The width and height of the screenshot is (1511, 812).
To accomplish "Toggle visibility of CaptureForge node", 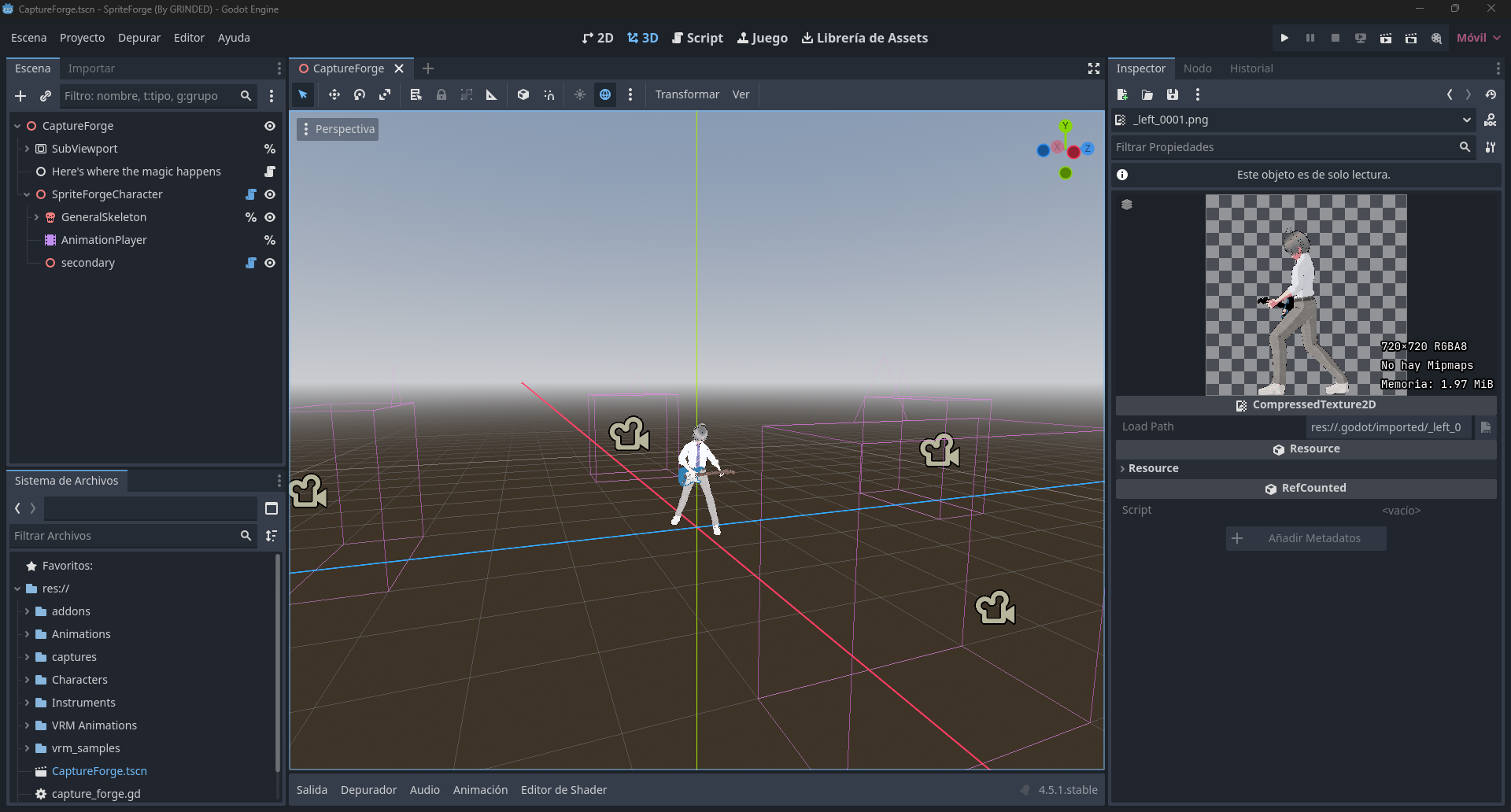I will (270, 126).
